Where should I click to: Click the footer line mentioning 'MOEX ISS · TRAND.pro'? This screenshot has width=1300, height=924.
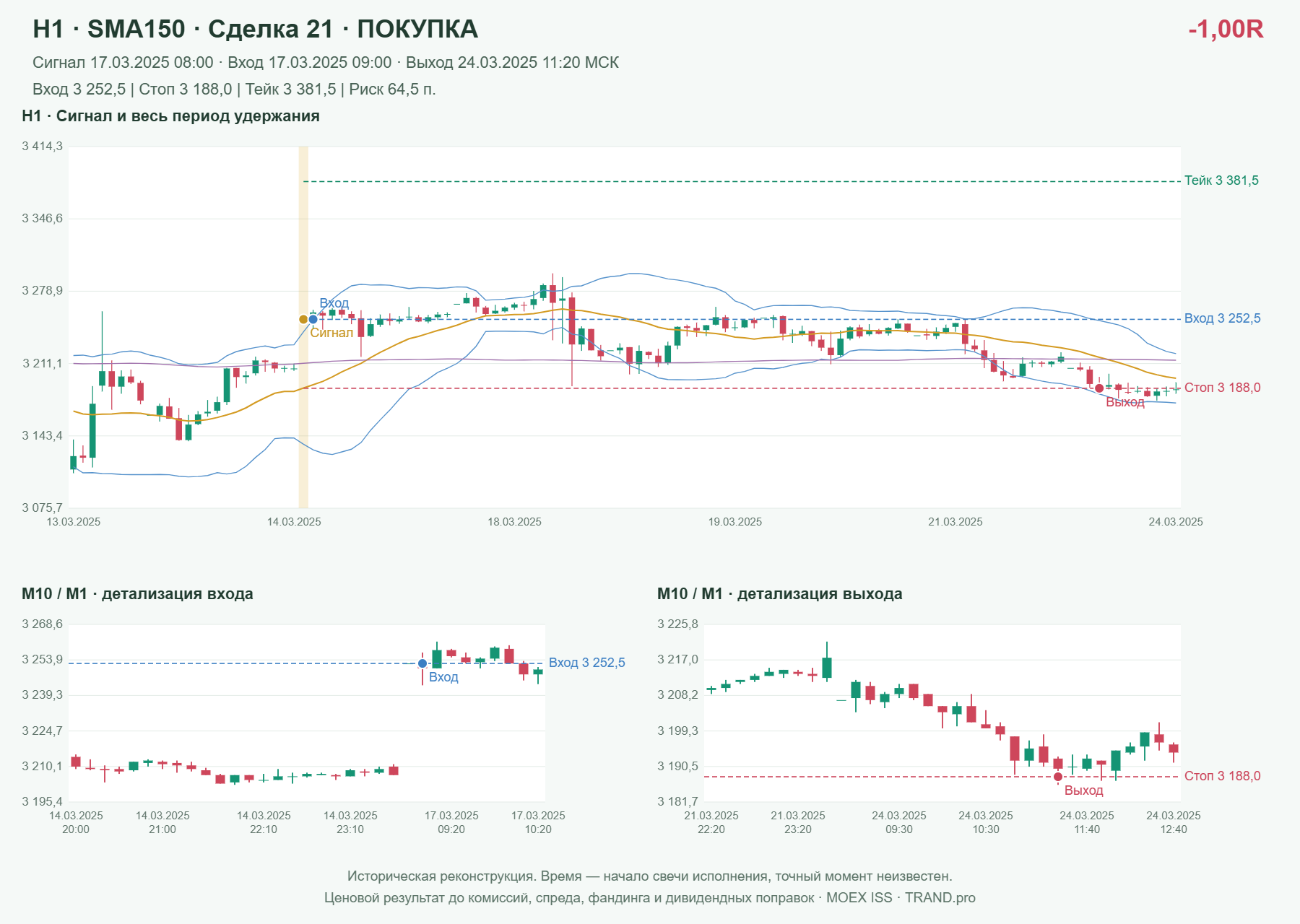click(650, 898)
